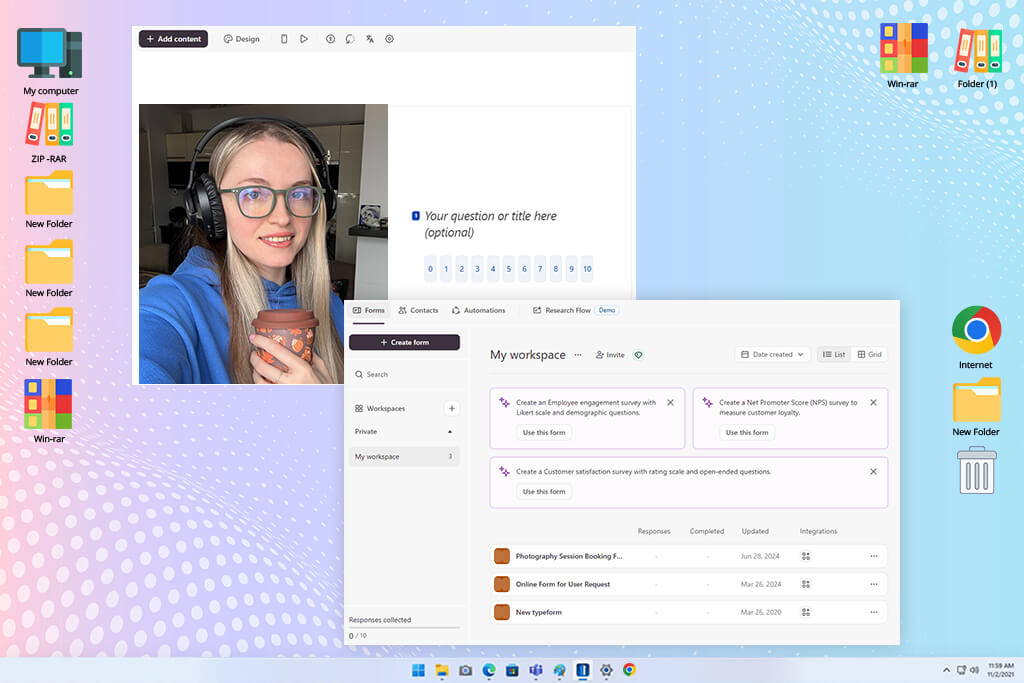Open My computer desktop icon
Viewport: 1024px width, 683px height.
coord(50,61)
